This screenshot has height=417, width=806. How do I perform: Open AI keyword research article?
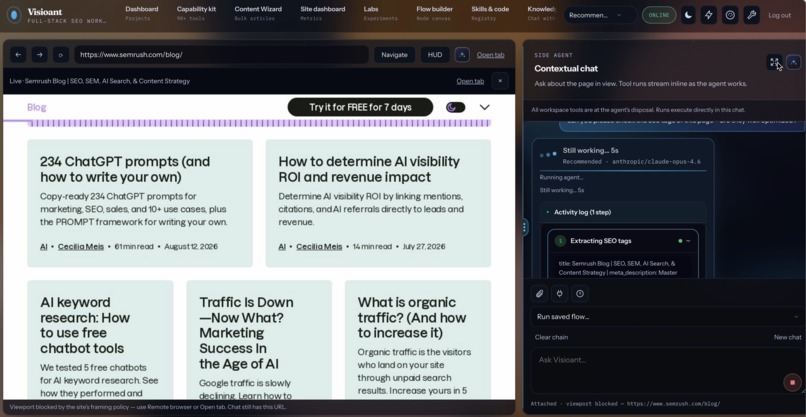85,325
